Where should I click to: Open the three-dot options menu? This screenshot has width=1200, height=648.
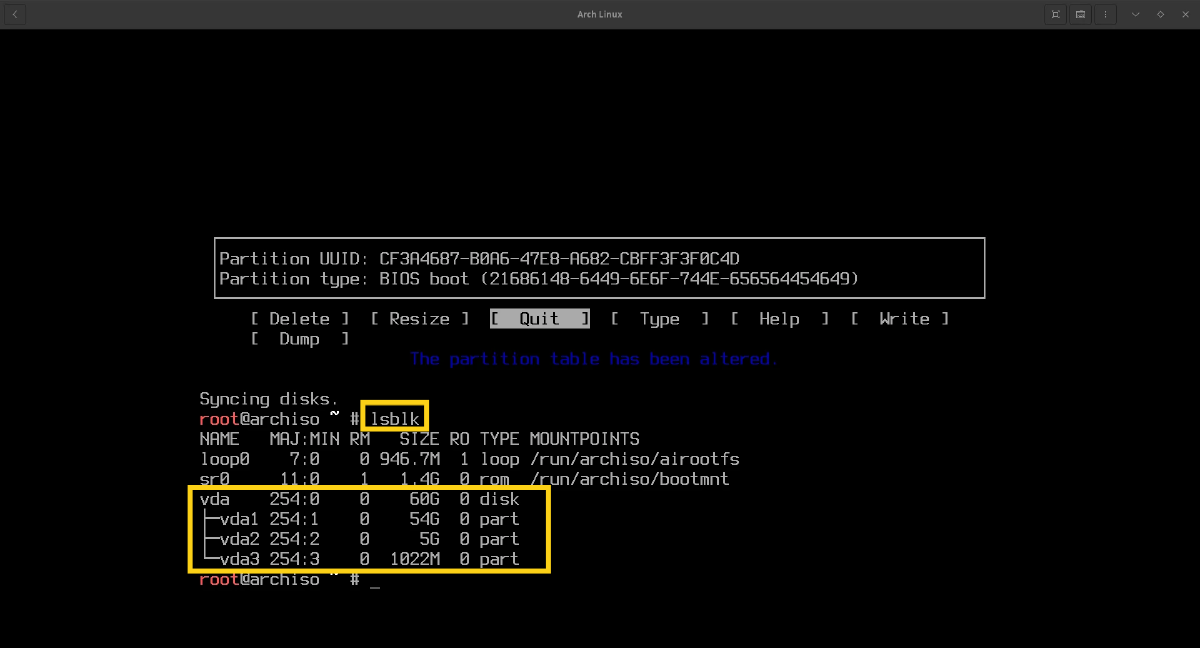pos(1106,14)
